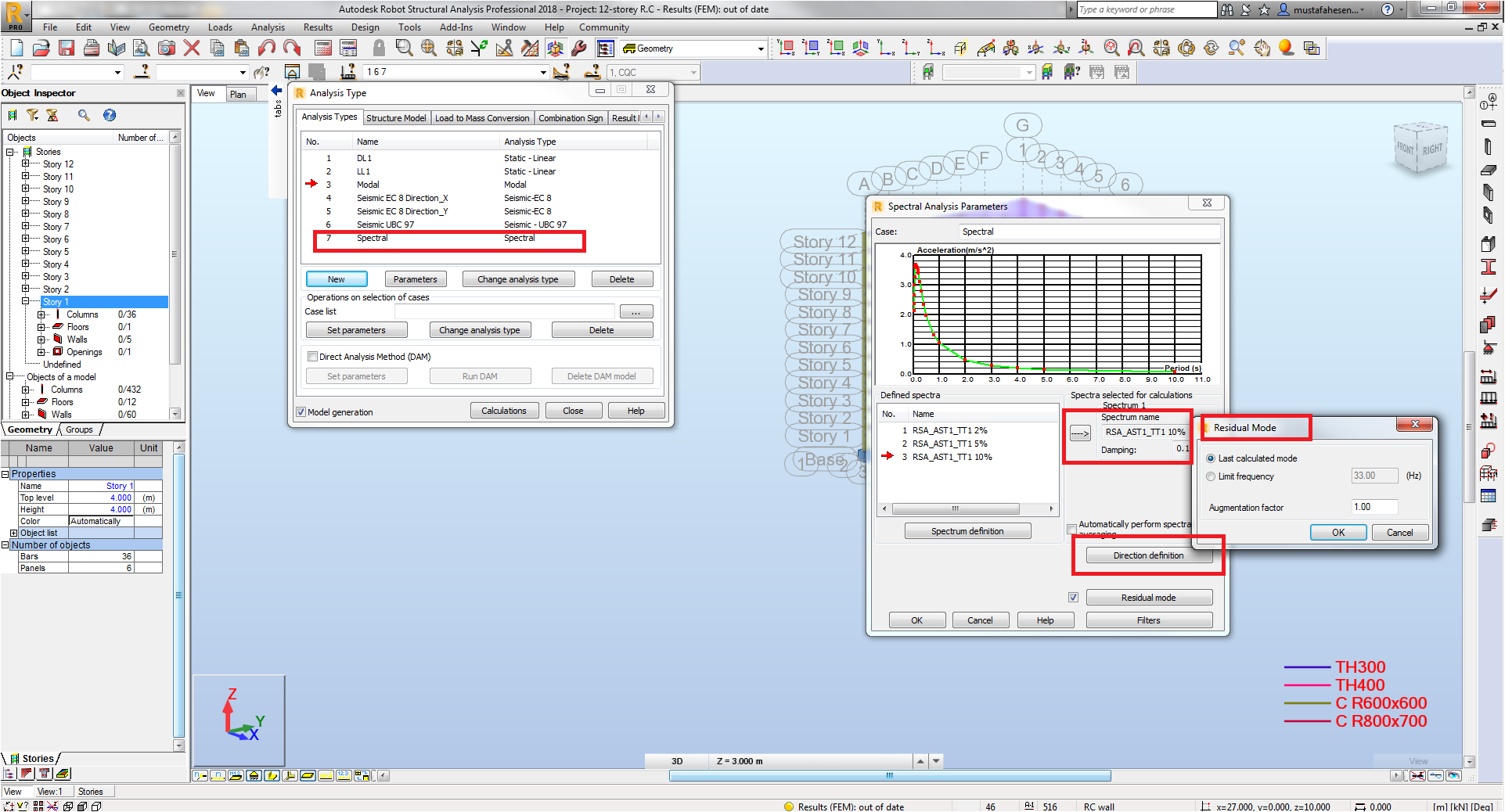Click the rendering orange sphere icon
1505x812 pixels.
(1286, 49)
